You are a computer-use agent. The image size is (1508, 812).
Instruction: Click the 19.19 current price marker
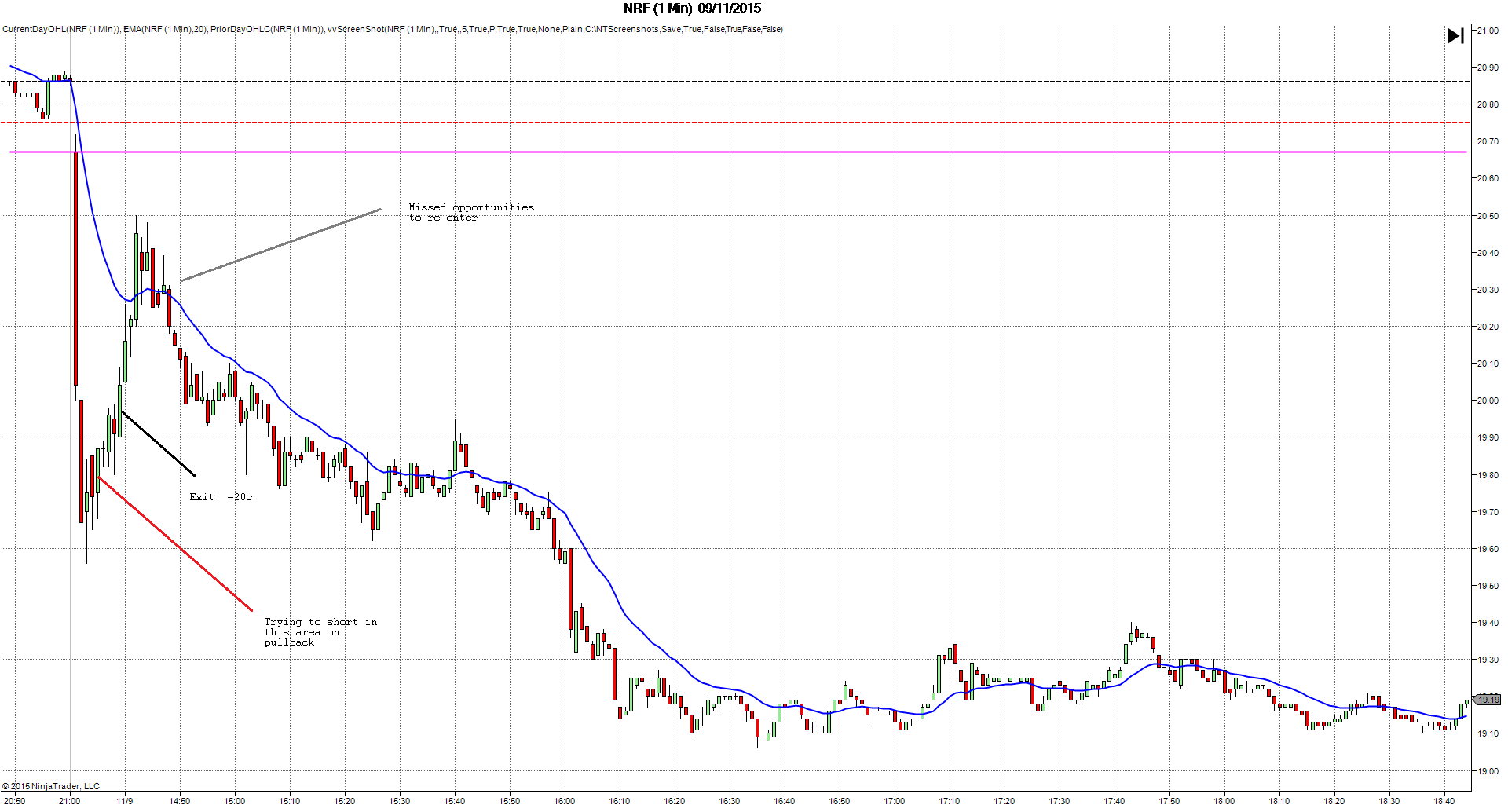1488,699
